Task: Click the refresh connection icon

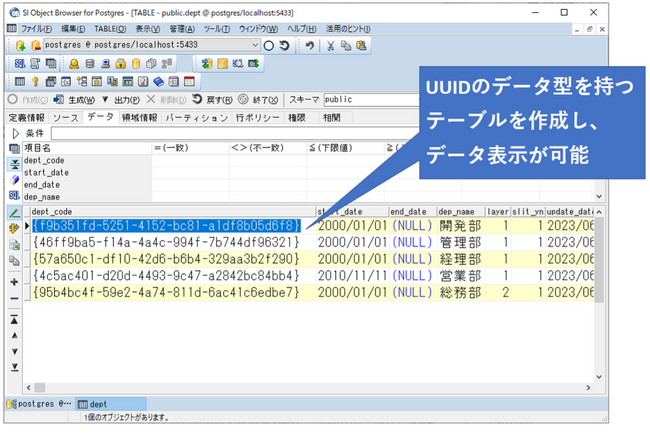Action: coord(284,46)
